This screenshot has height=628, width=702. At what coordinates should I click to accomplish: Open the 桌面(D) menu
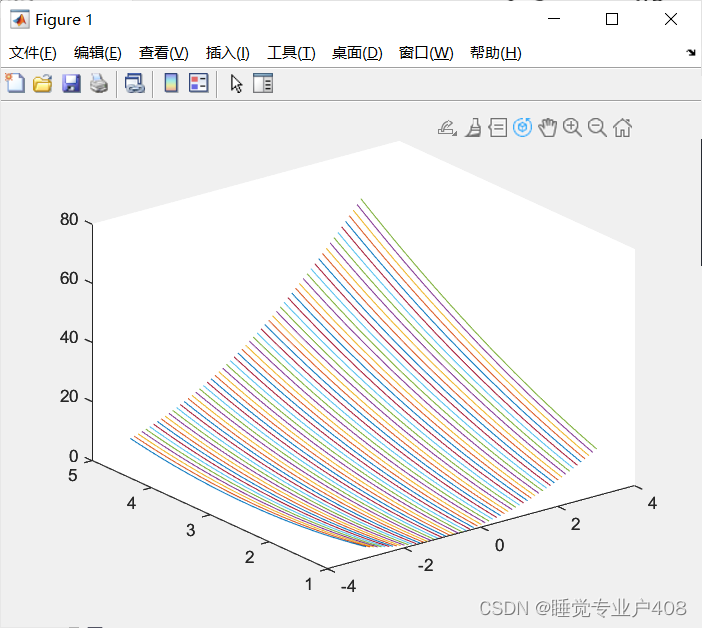tap(357, 53)
